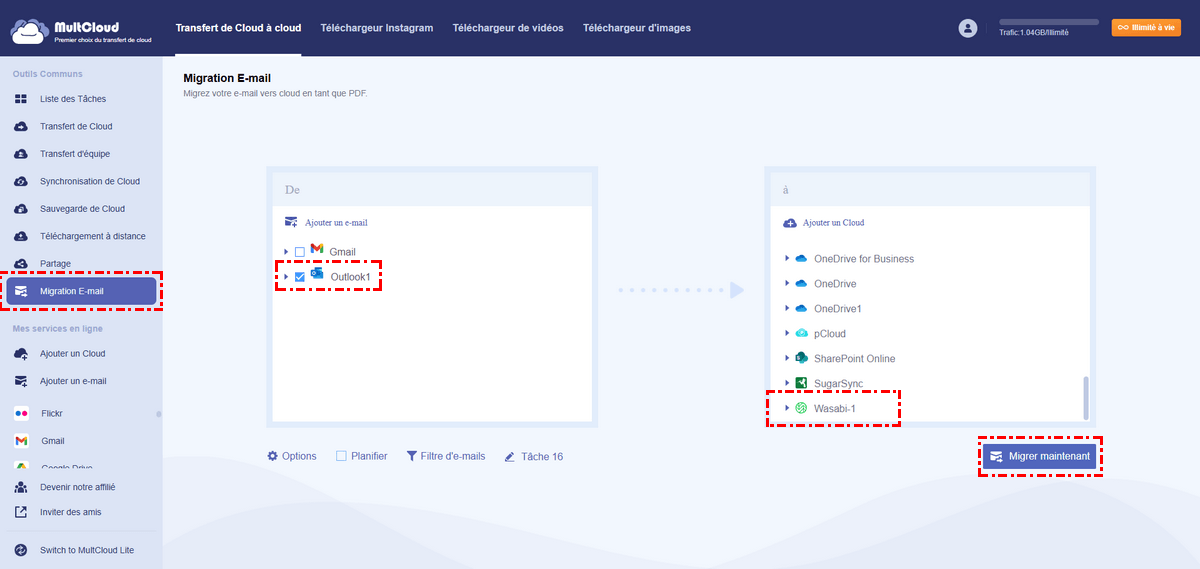Click Ajouter un e-mail in the De panel

(x=326, y=223)
